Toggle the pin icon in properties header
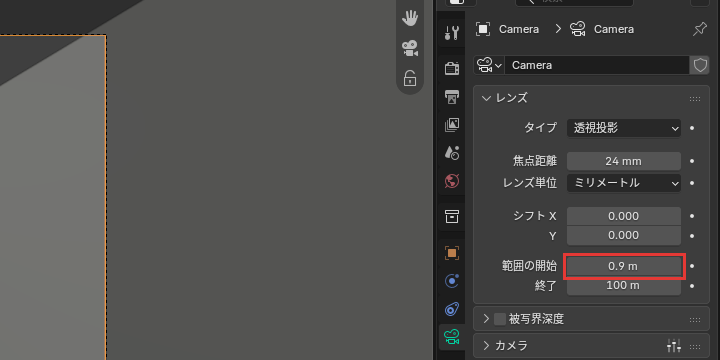This screenshot has height=360, width=720. click(699, 29)
